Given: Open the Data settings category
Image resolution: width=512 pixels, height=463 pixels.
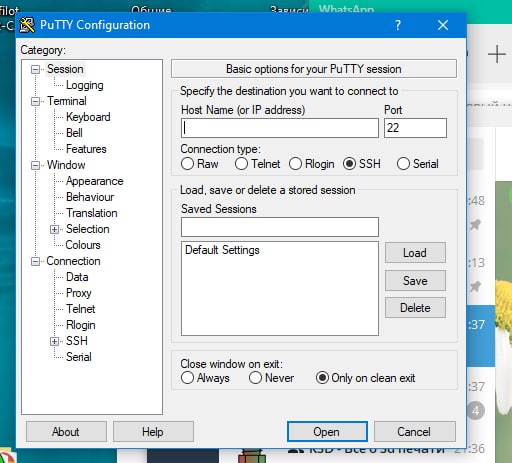Looking at the screenshot, I should coord(77,277).
